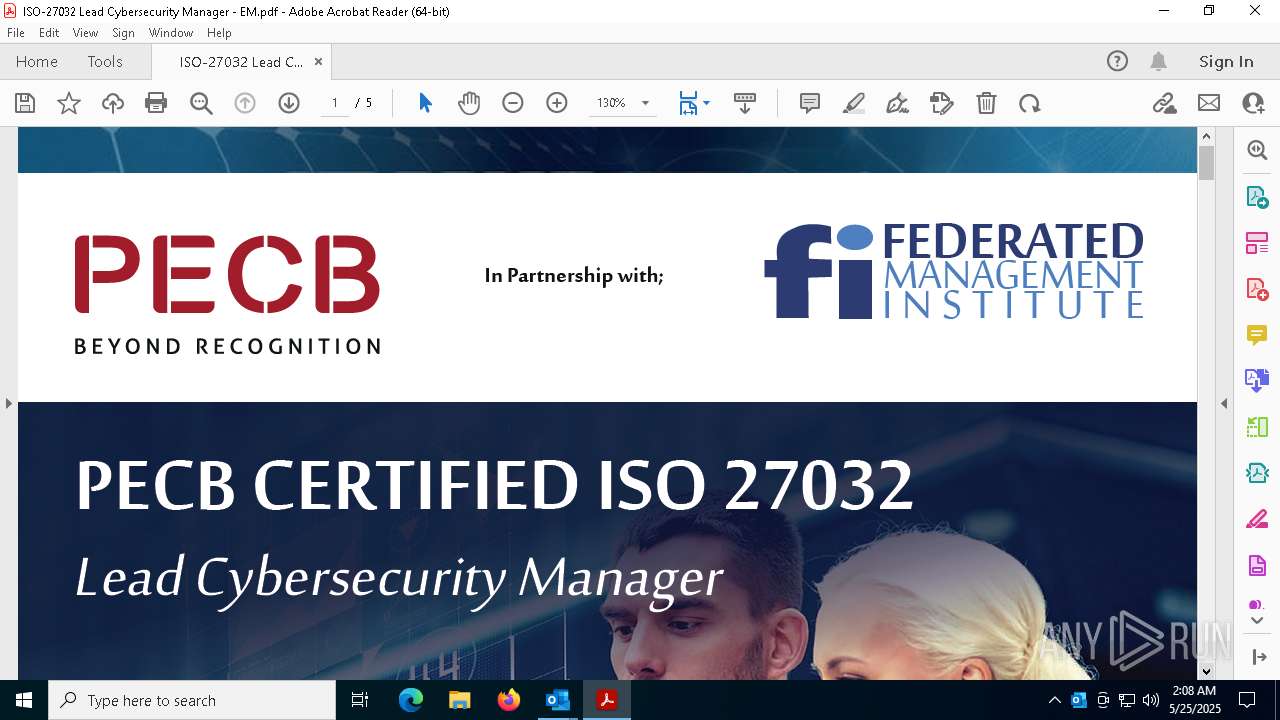Enable scrolling read mode icon

coord(745,103)
